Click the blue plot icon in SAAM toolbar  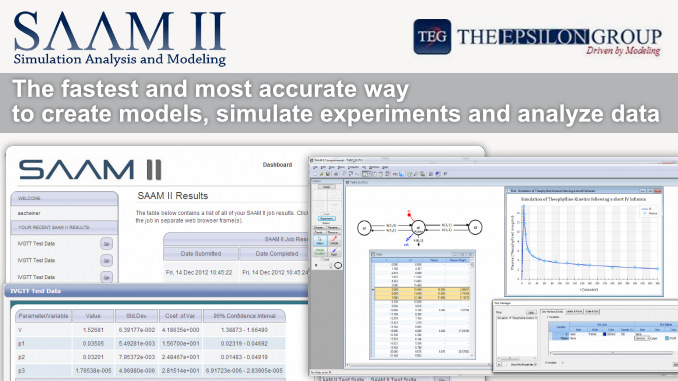click(401, 174)
